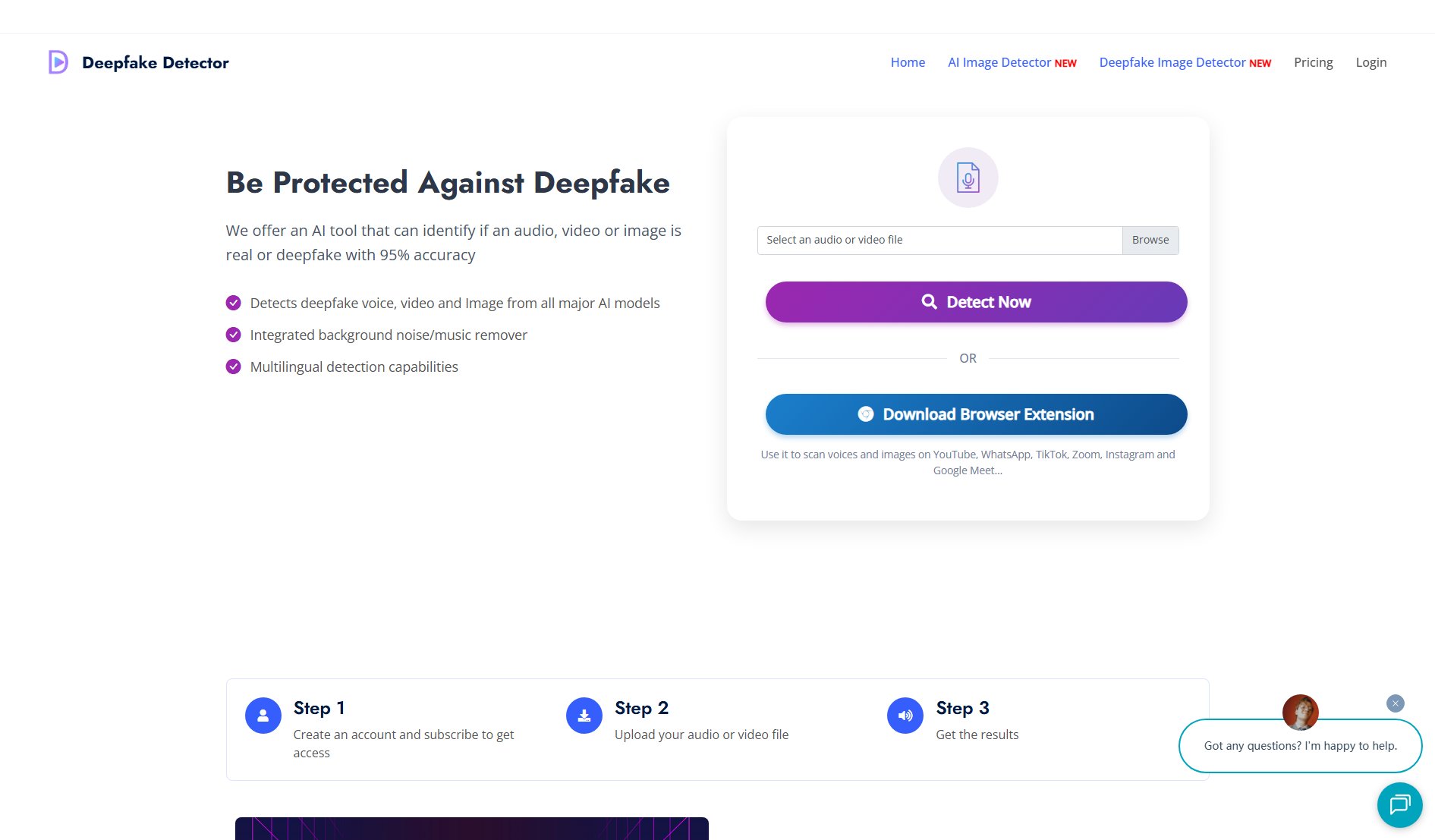This screenshot has width=1435, height=840.
Task: Click the Deepfake Detector brand name
Action: pyautogui.click(x=156, y=62)
